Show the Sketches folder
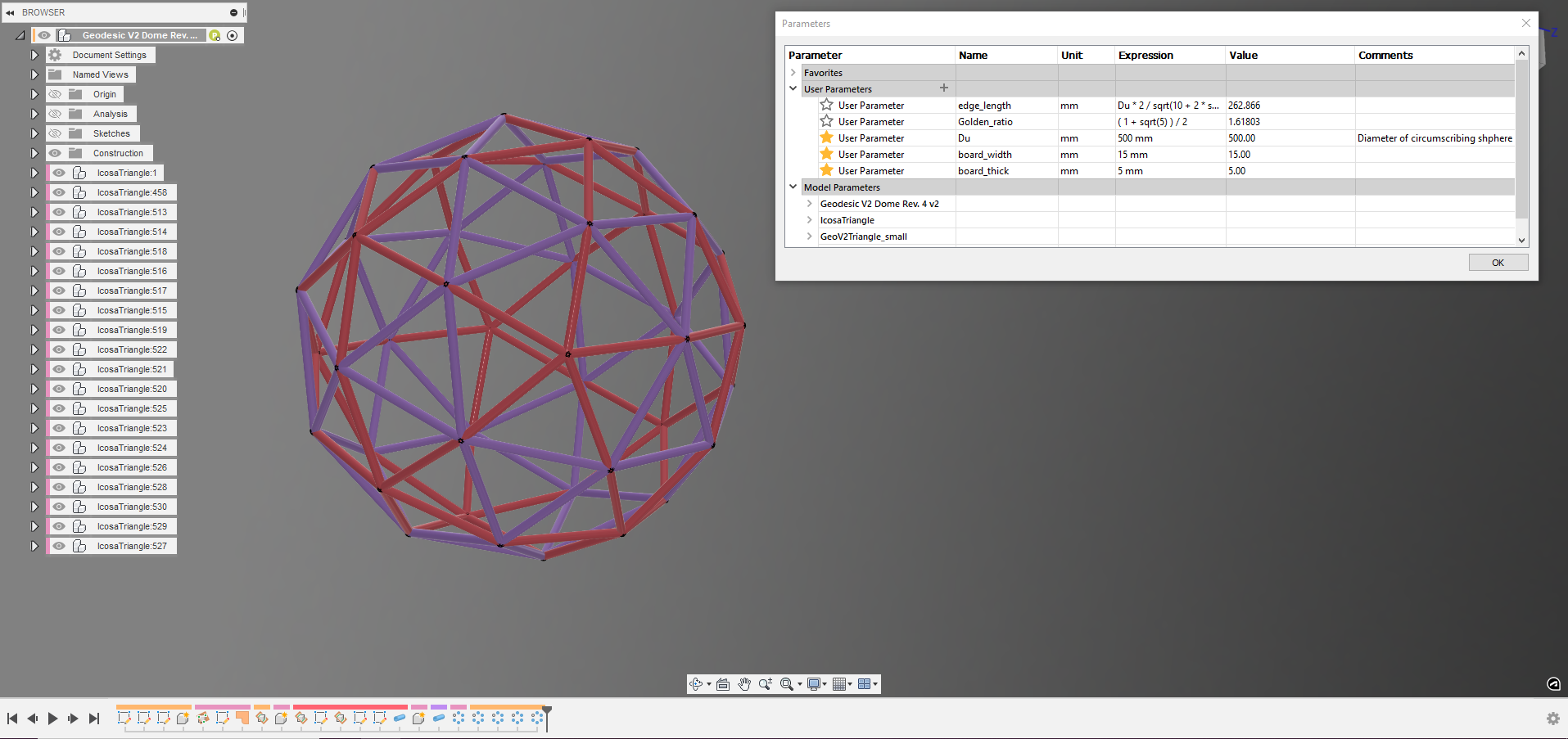 pos(55,133)
